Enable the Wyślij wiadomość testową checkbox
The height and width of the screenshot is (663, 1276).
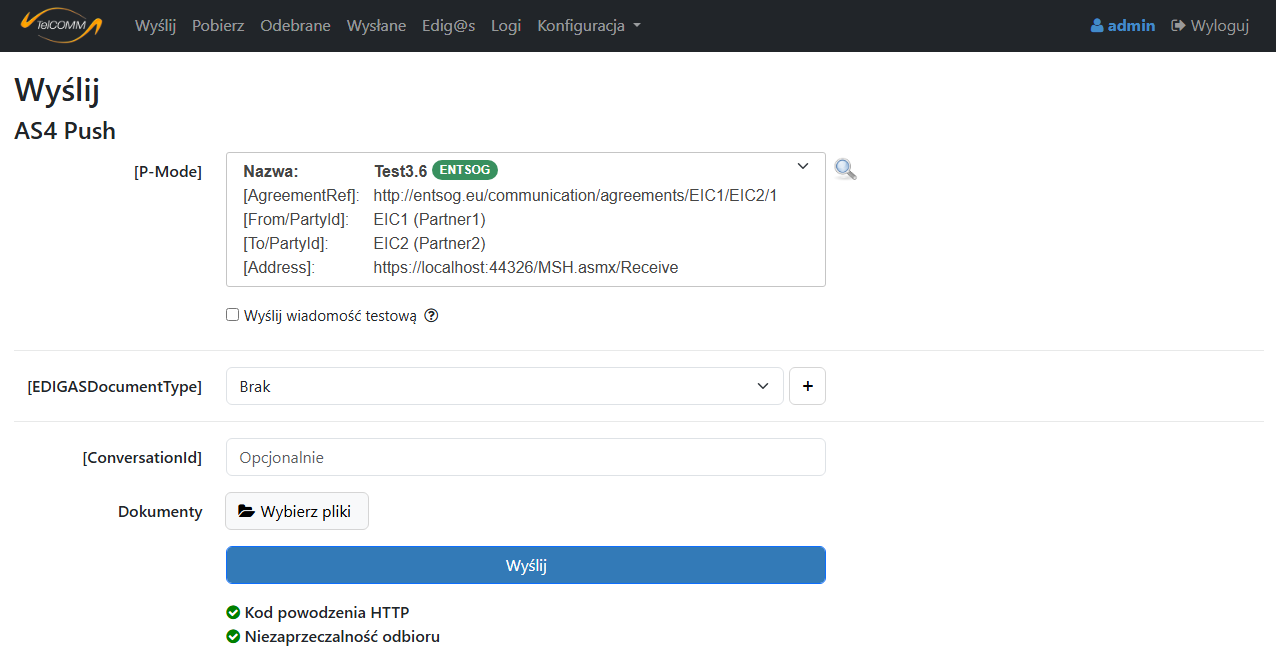(x=233, y=315)
